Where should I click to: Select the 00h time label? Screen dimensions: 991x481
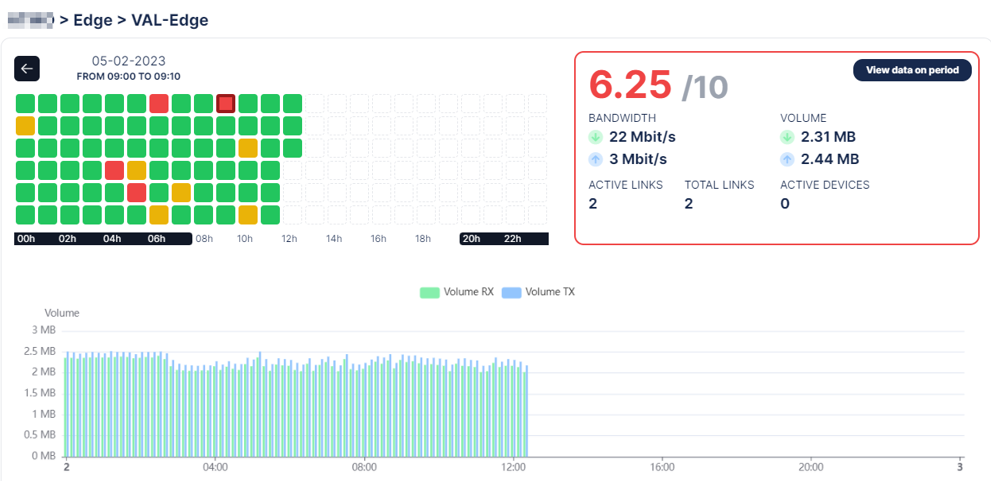(x=26, y=239)
